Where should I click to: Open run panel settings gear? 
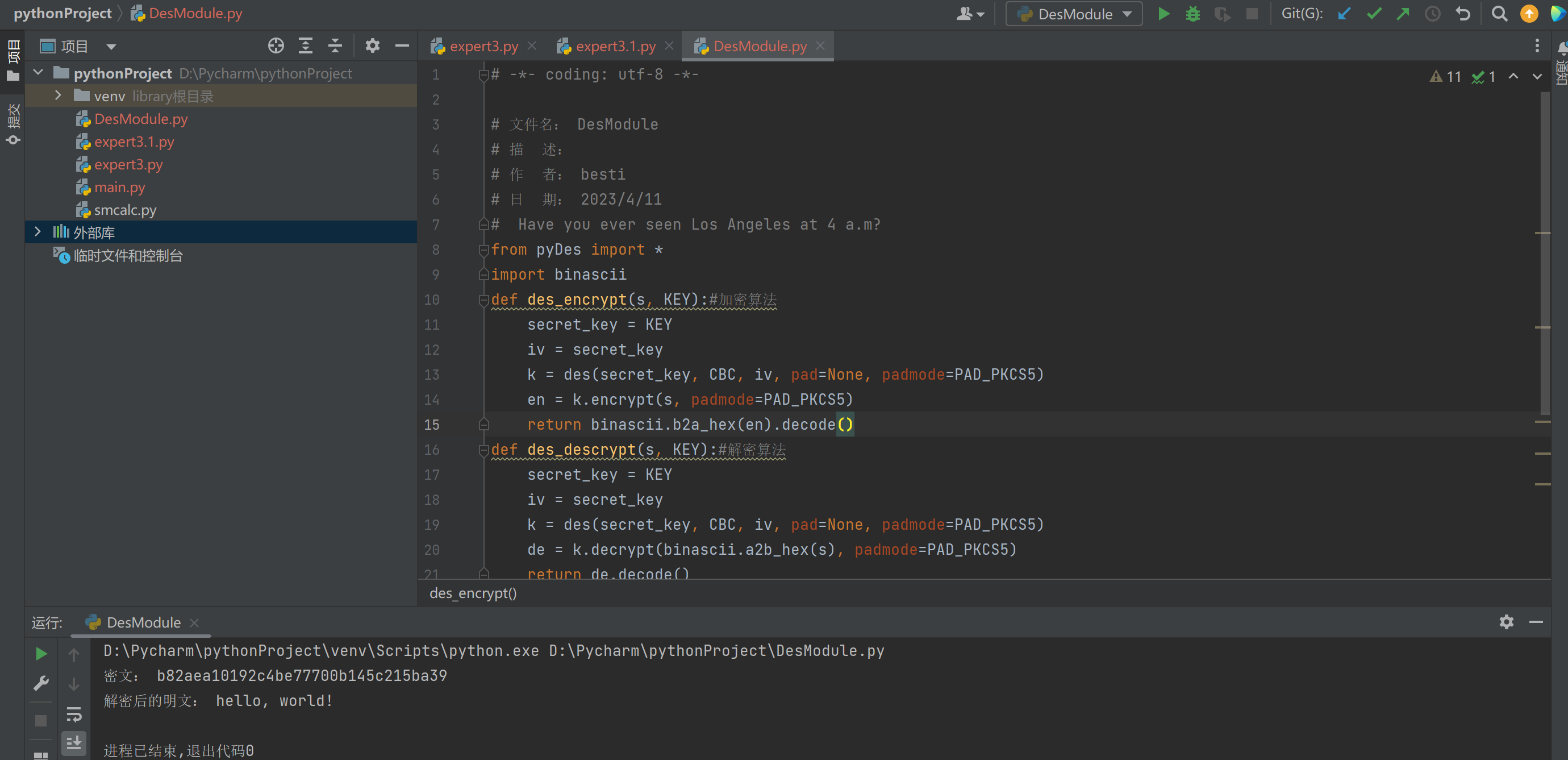click(1506, 622)
